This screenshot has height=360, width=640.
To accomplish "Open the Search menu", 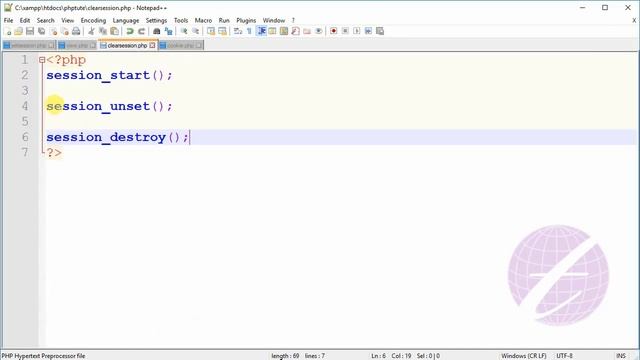I will pyautogui.click(x=45, y=20).
